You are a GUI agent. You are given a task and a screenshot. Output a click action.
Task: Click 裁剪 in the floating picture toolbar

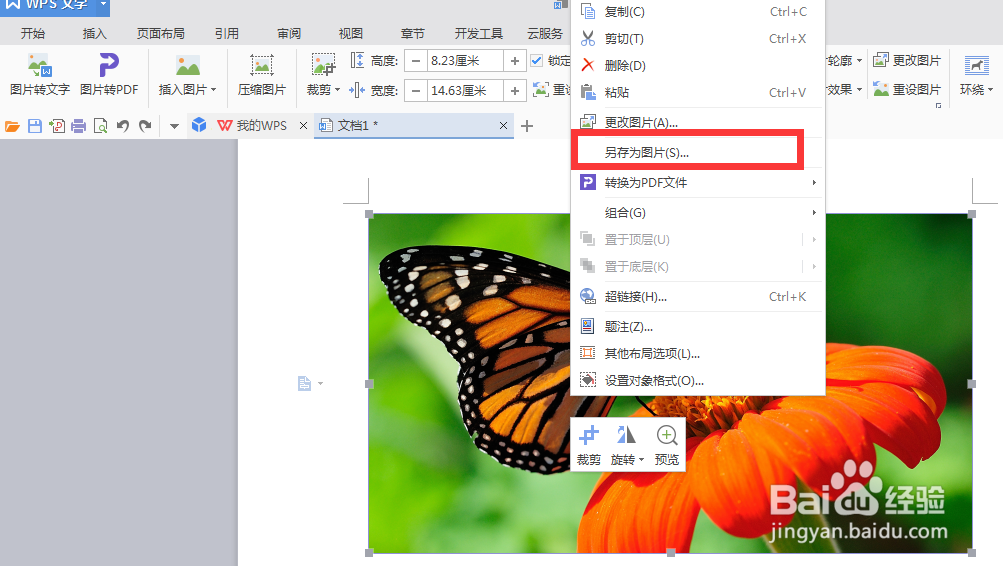pos(588,445)
